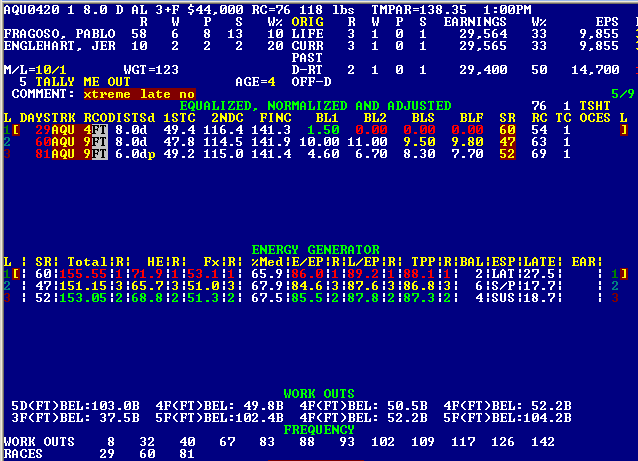Image resolution: width=638 pixels, height=461 pixels.
Task: Click workout 3F(FT)BEL: 37.5B
Action: [75, 417]
